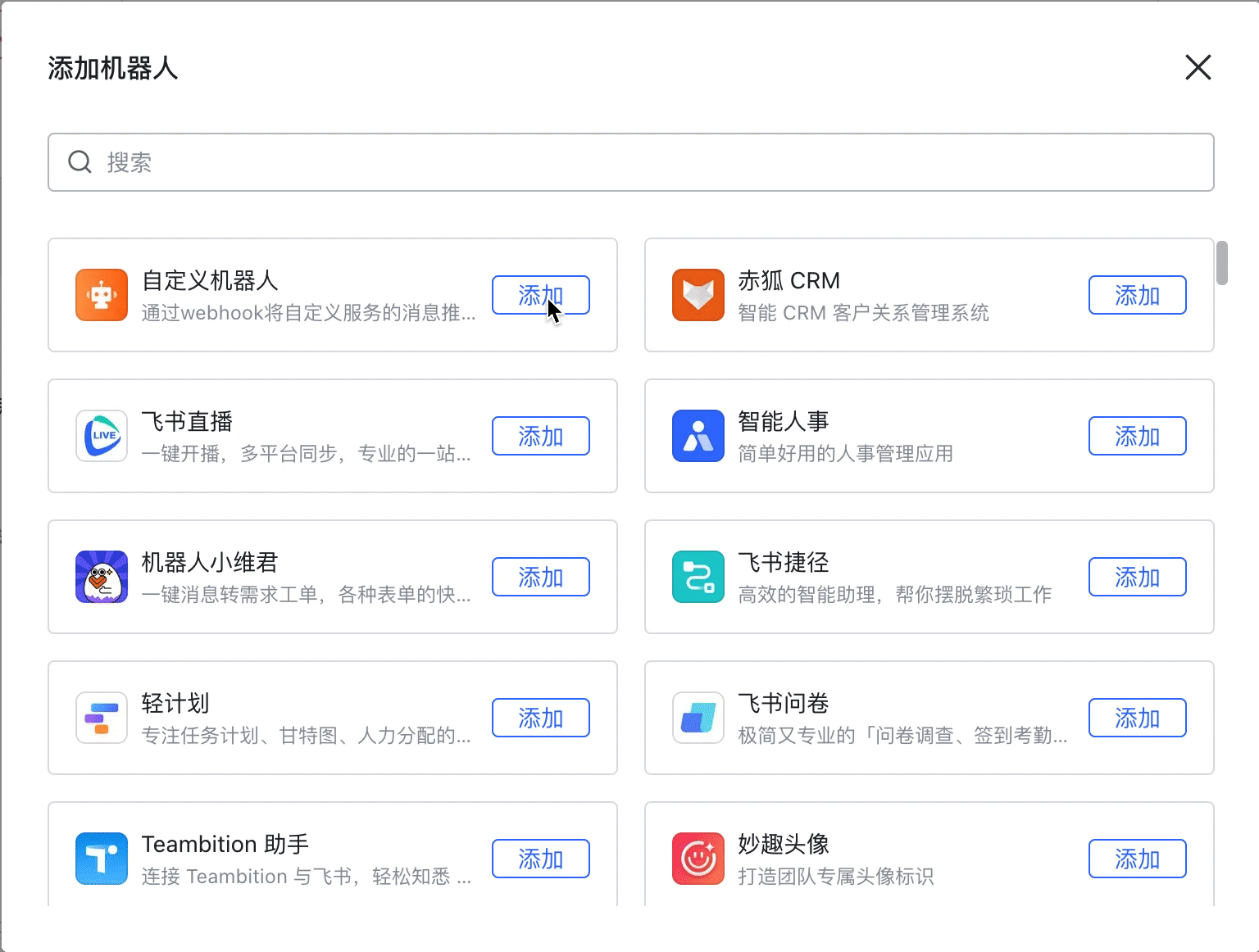This screenshot has height=952, width=1259.
Task: Click the 自定义机器人 robot icon
Action: point(101,295)
